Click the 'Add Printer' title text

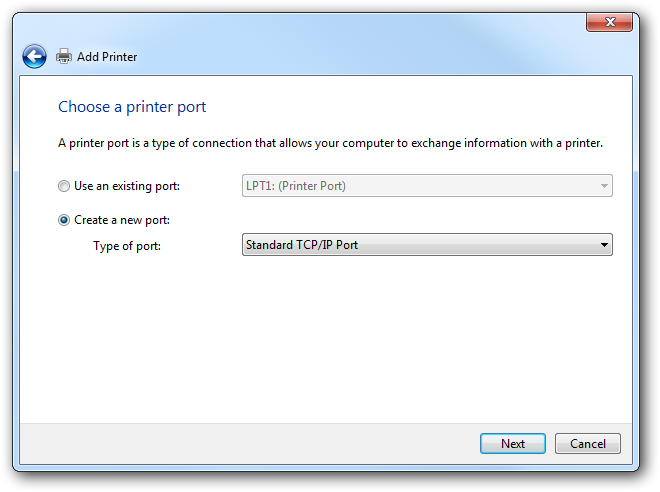pos(107,57)
